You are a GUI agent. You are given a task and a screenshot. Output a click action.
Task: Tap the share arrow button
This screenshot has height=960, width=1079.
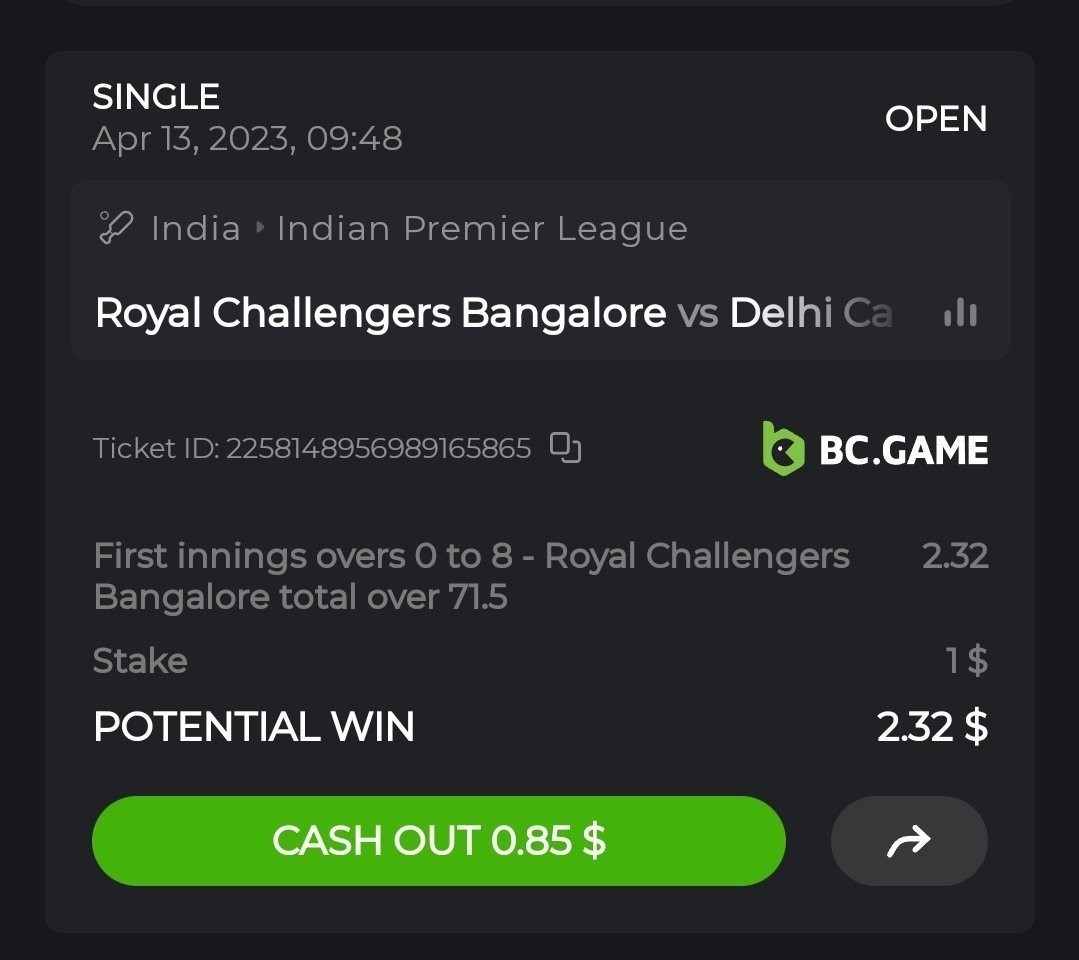point(909,840)
